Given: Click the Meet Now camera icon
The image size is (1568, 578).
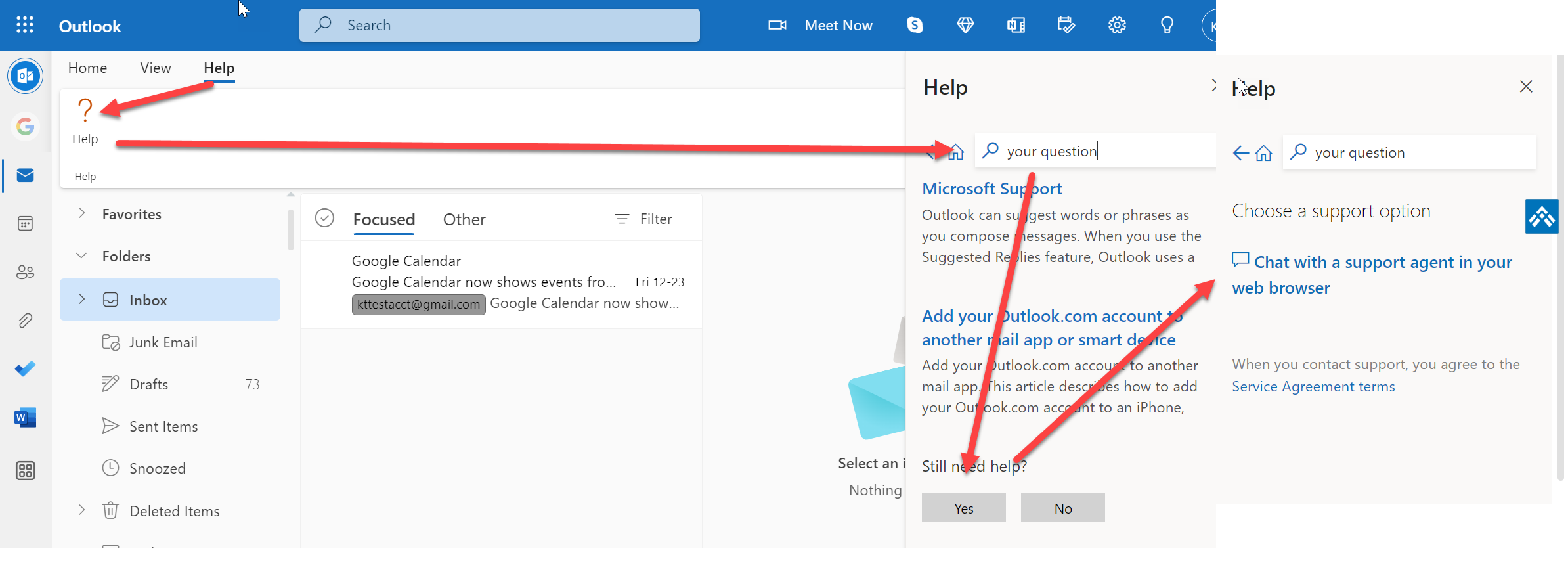Looking at the screenshot, I should click(x=777, y=26).
